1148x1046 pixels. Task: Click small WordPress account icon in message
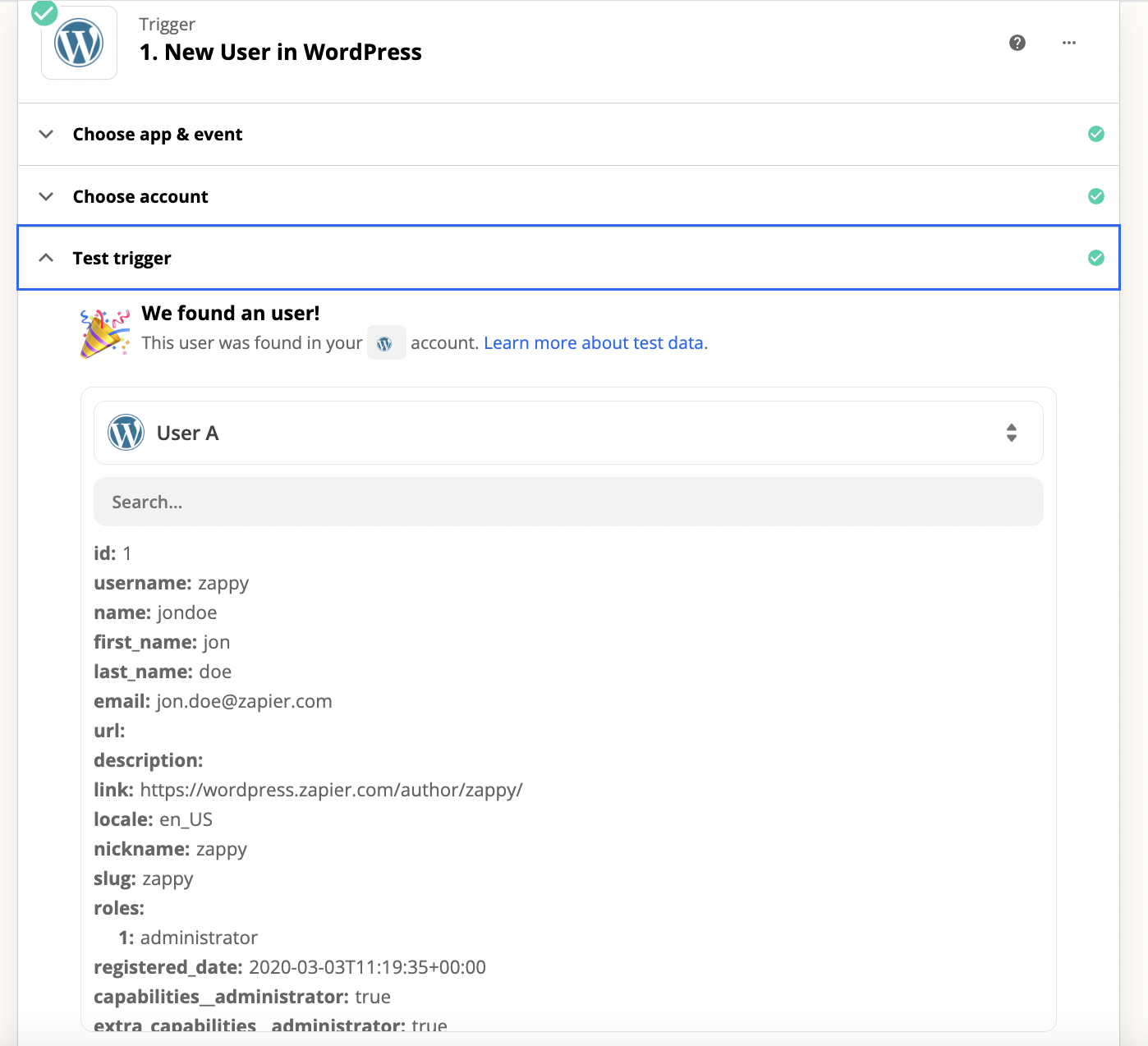386,343
